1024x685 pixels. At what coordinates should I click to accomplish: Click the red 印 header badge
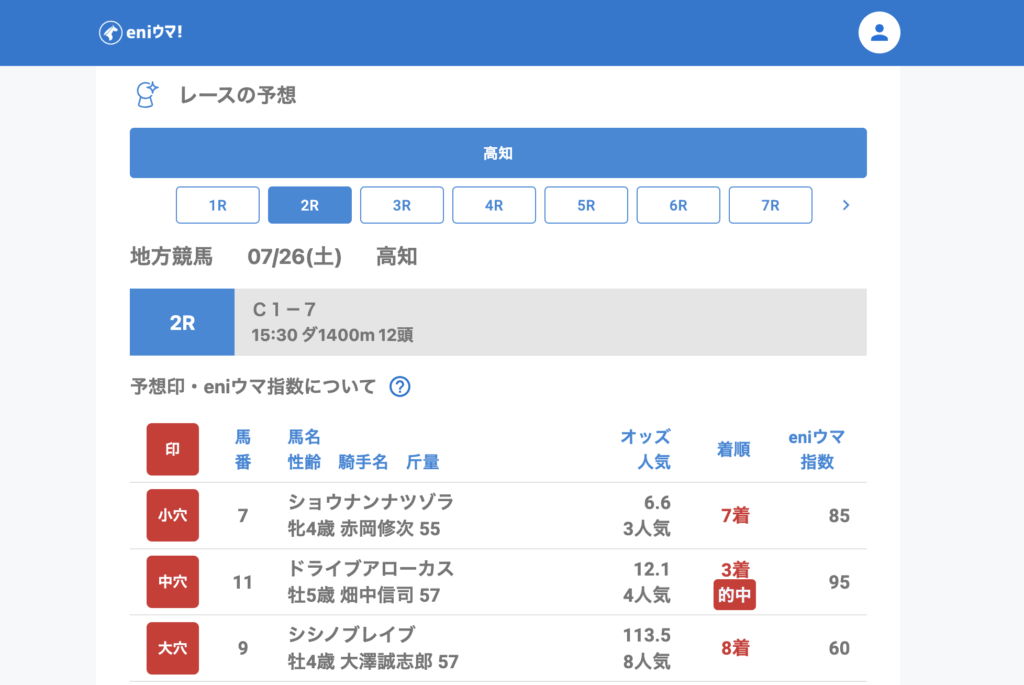click(x=172, y=449)
